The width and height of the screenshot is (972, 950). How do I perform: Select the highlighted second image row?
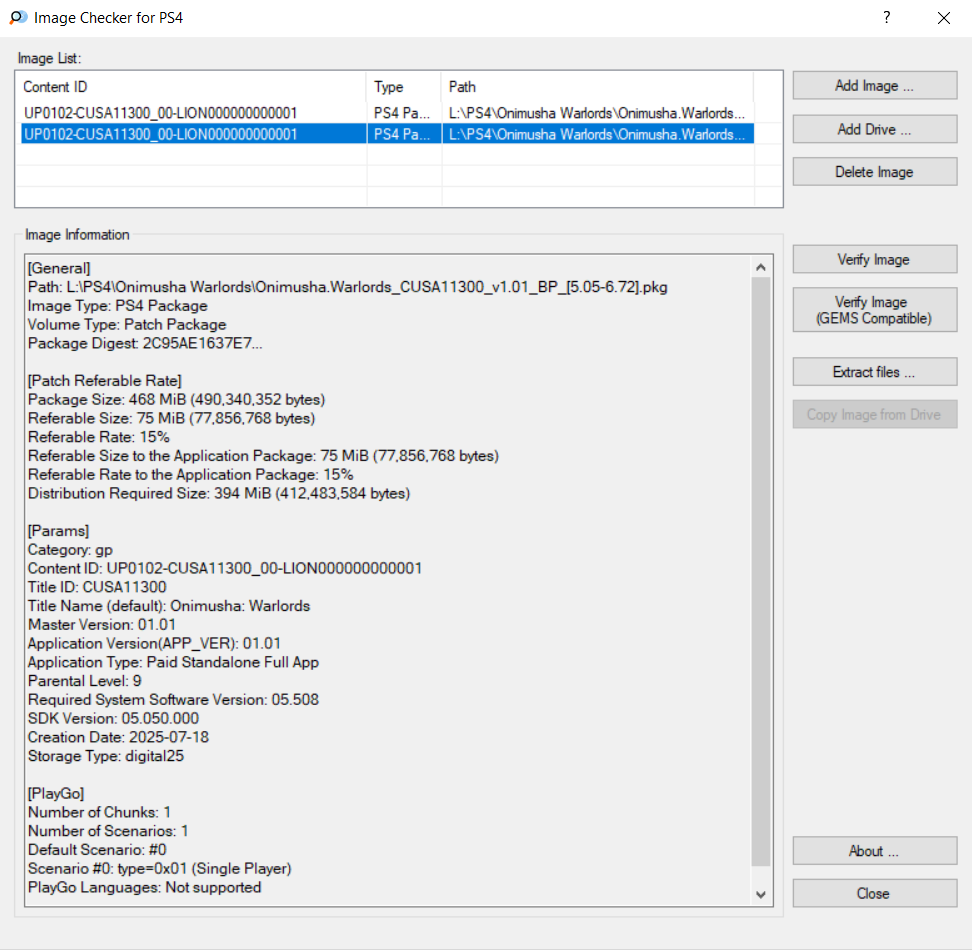point(160,134)
